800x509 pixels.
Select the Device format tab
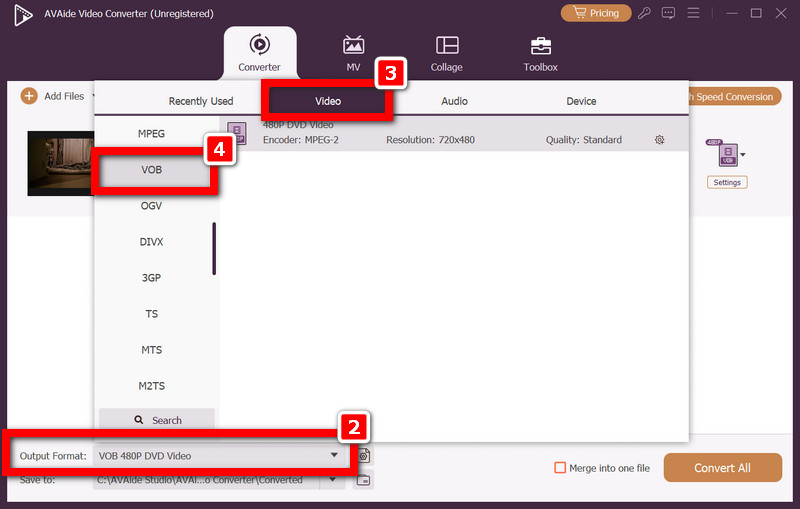581,101
